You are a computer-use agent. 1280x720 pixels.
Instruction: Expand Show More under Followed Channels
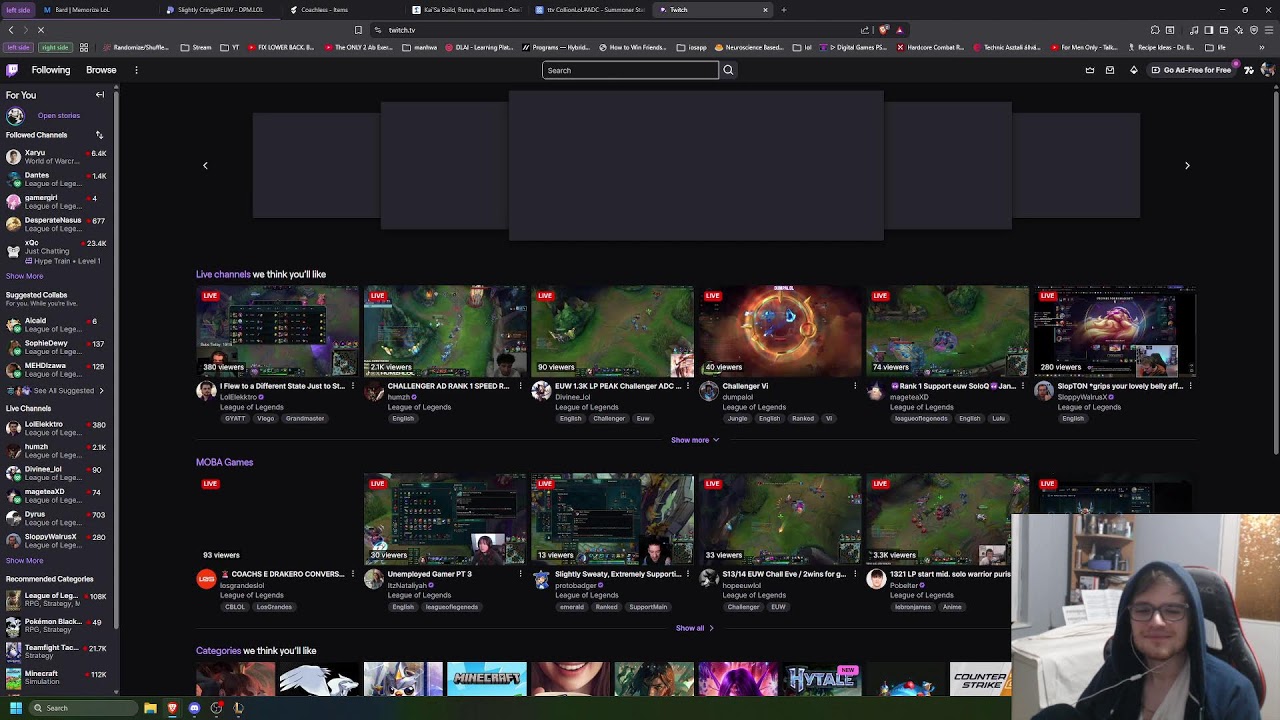point(24,276)
